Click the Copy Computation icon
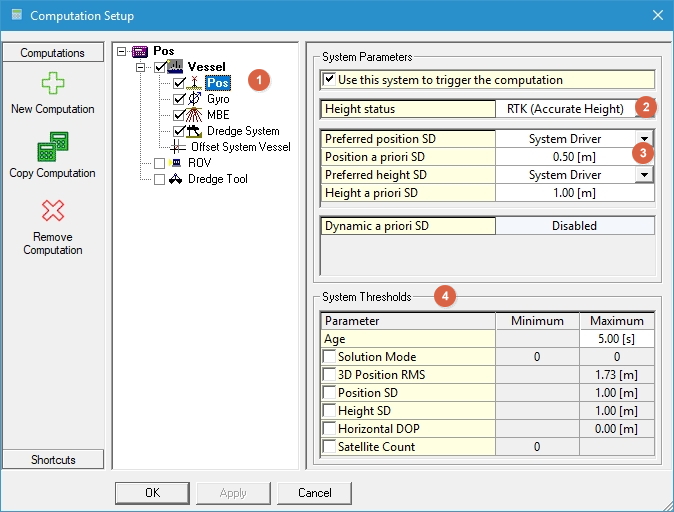This screenshot has width=674, height=512. coord(52,147)
